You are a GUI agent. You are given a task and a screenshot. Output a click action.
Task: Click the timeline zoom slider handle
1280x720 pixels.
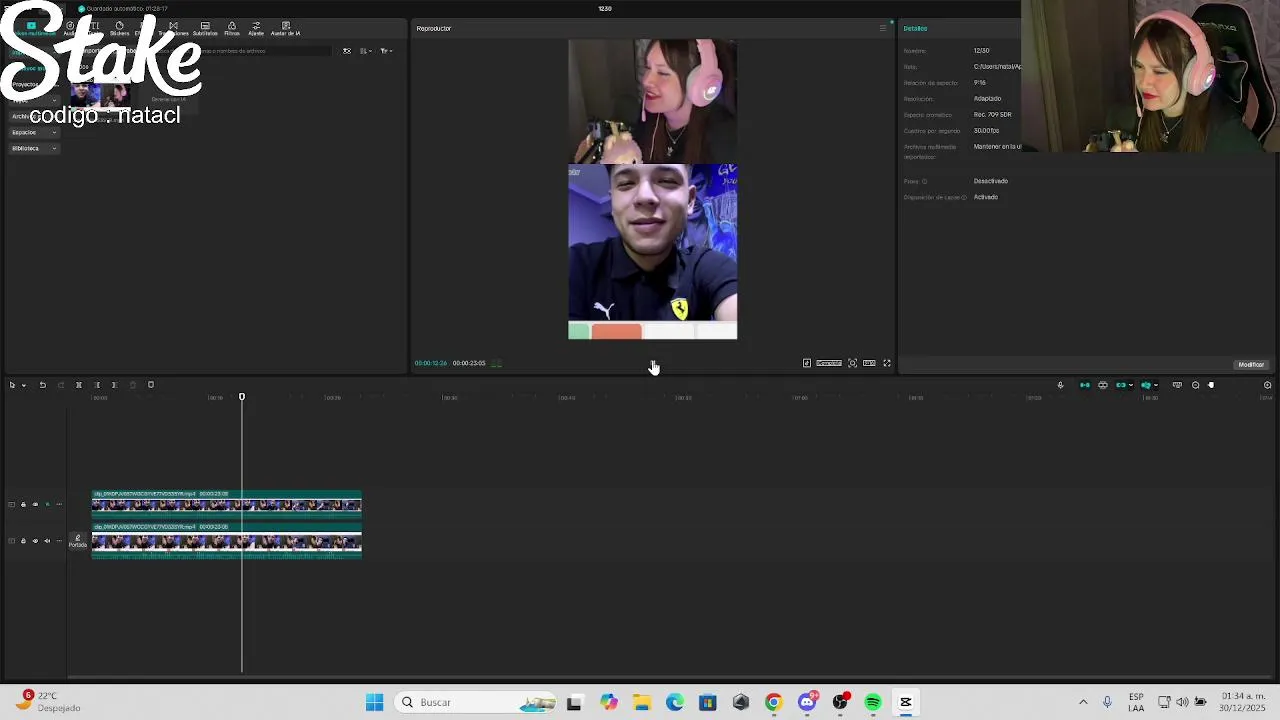1211,385
